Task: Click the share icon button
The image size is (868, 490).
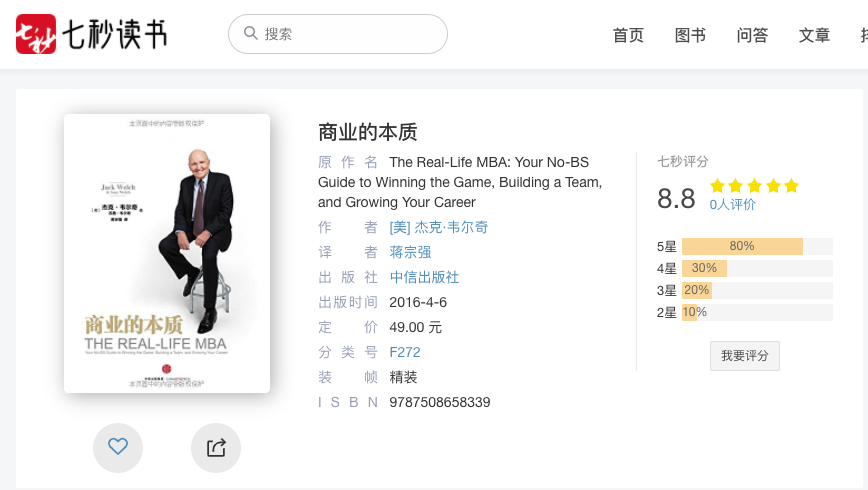Action: (216, 447)
